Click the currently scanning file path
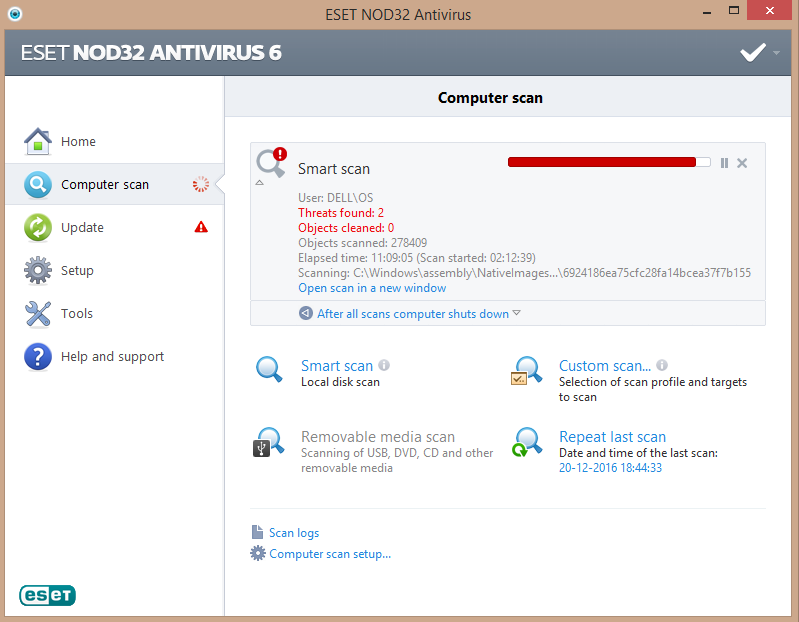Viewport: 799px width, 622px height. (x=524, y=273)
